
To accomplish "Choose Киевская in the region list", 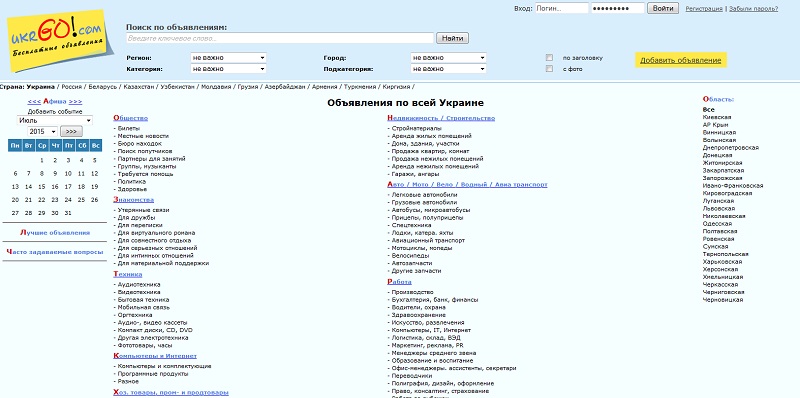I will click(717, 117).
